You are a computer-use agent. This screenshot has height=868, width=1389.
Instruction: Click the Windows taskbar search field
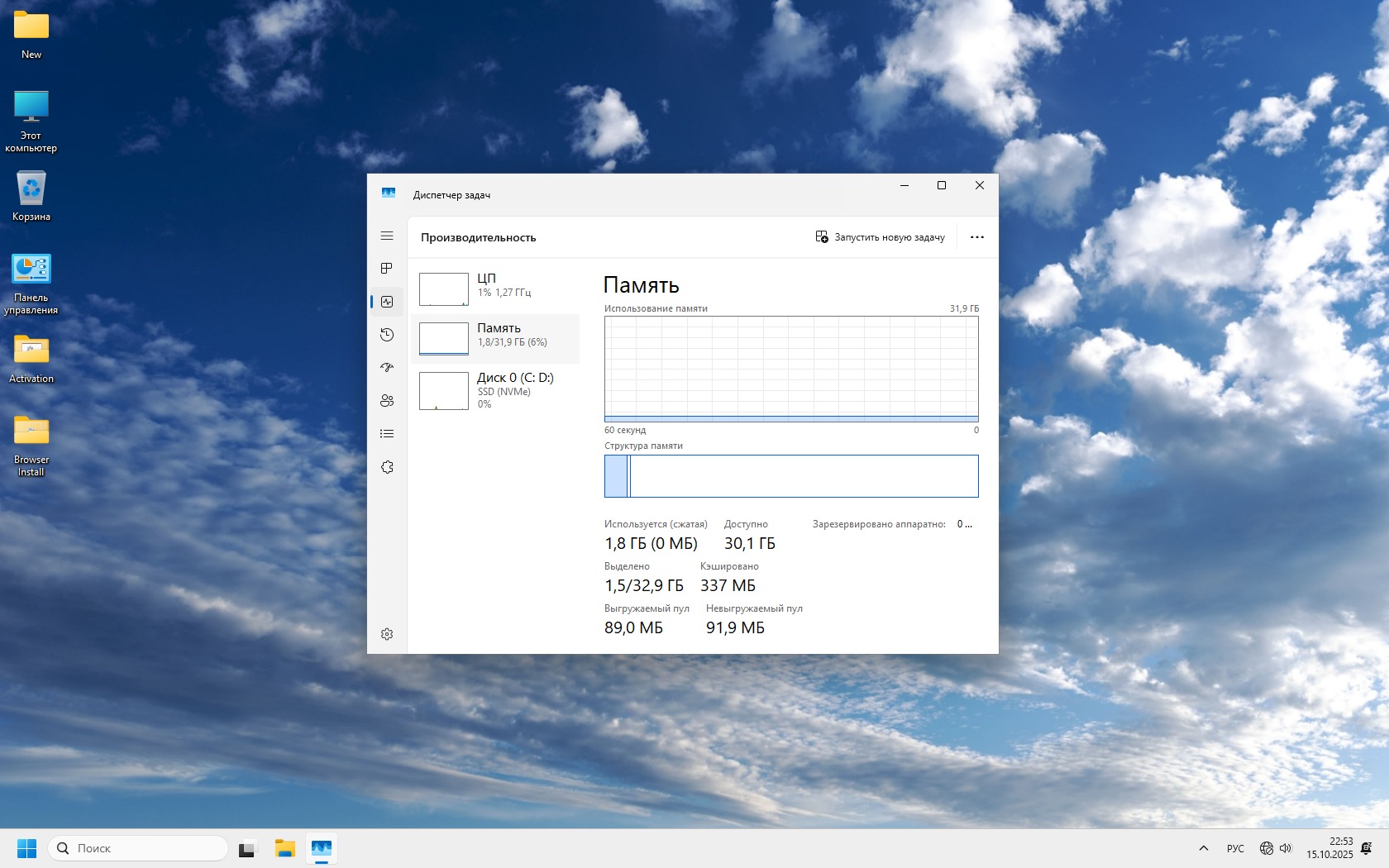point(138,848)
